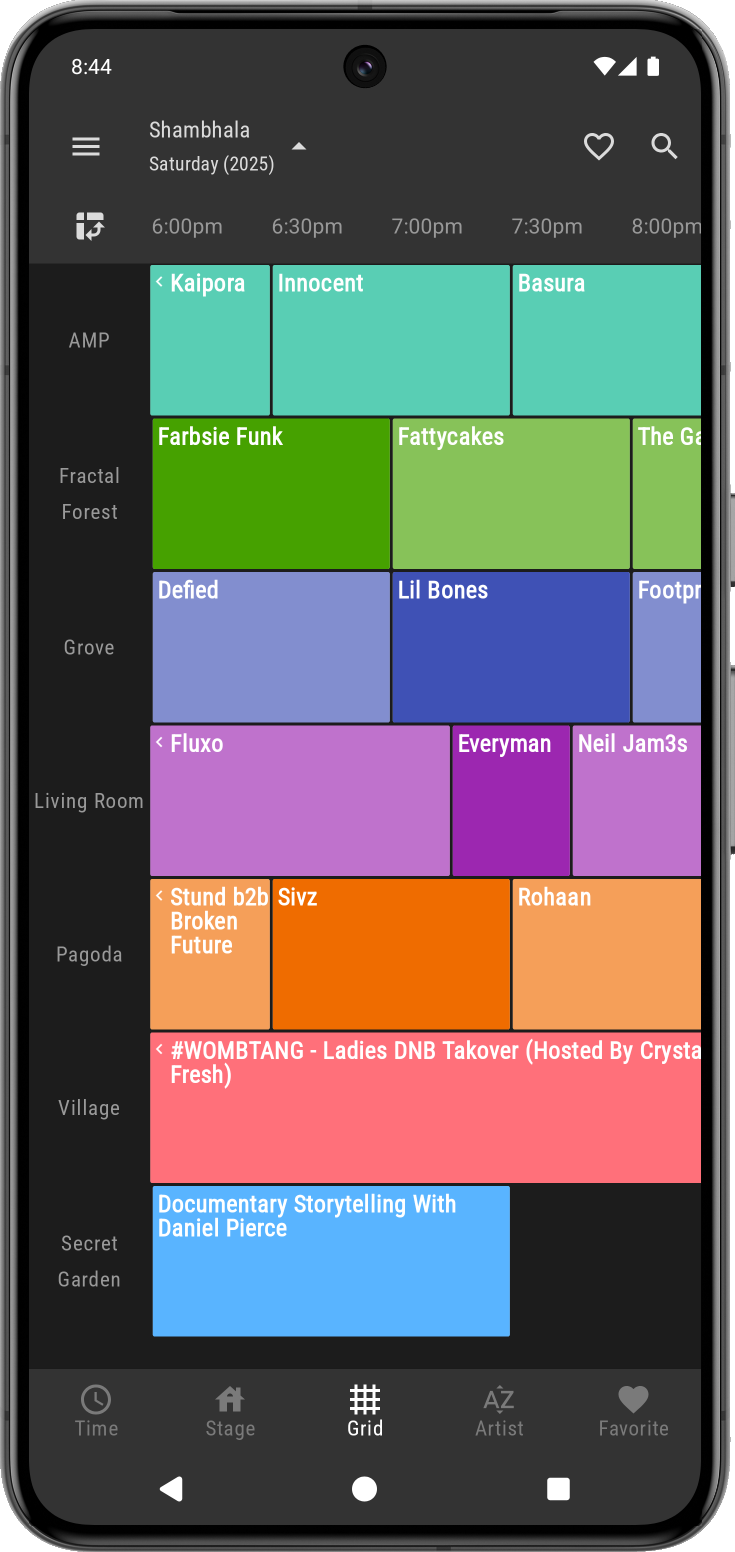Open the Lil Bones event block
This screenshot has height=1552, width=735.
coord(511,646)
